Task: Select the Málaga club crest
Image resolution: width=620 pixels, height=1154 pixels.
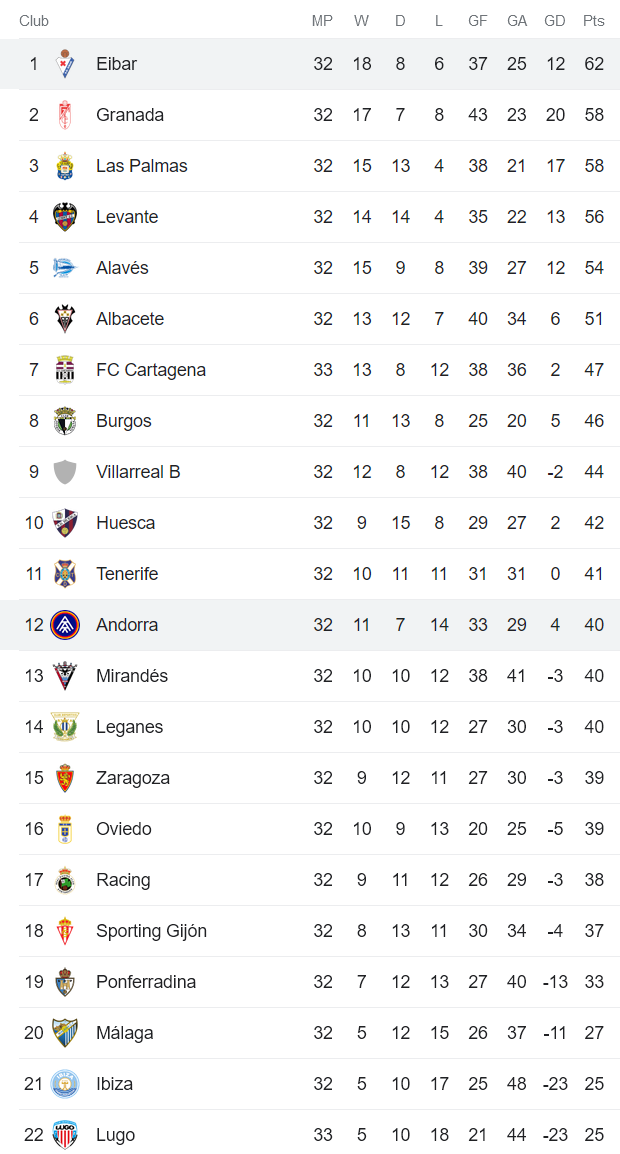Action: (x=65, y=1033)
